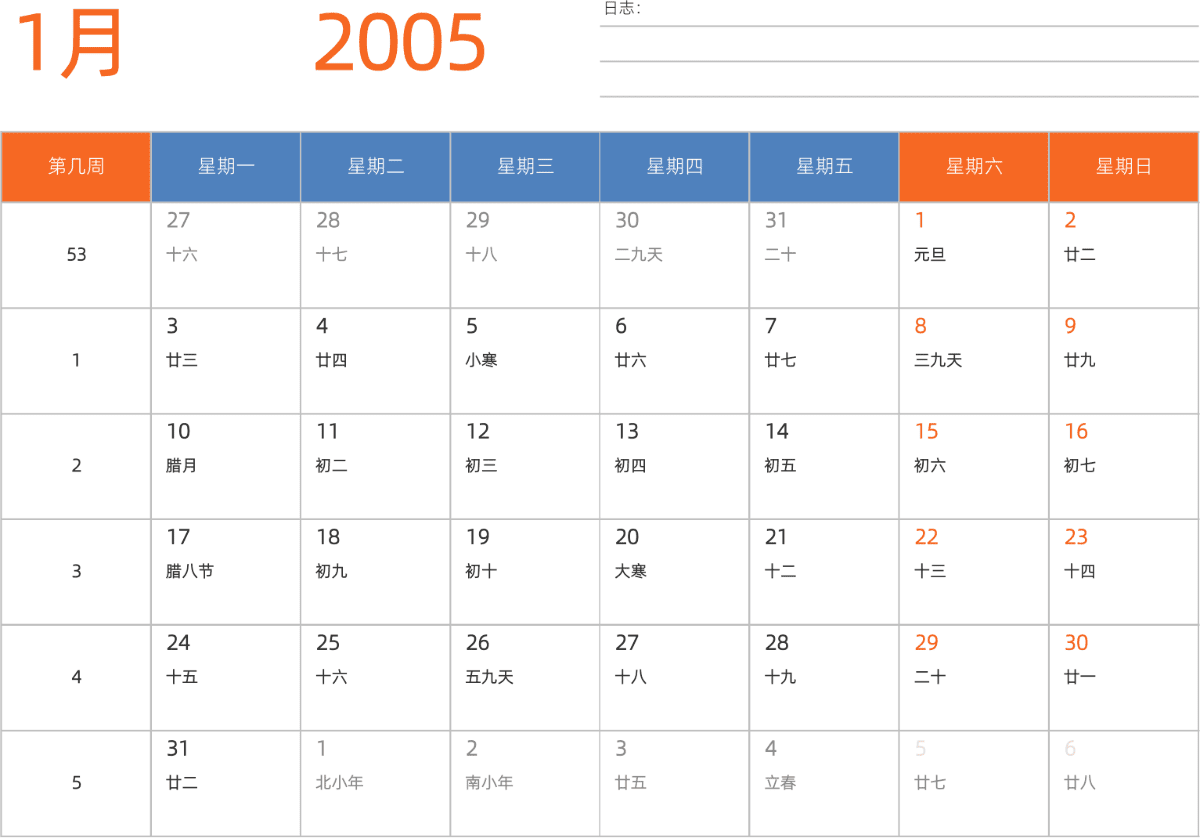Screen dimensions: 1200x838
Task: Select the greyed date labeled 廿七
Action: pos(974,784)
